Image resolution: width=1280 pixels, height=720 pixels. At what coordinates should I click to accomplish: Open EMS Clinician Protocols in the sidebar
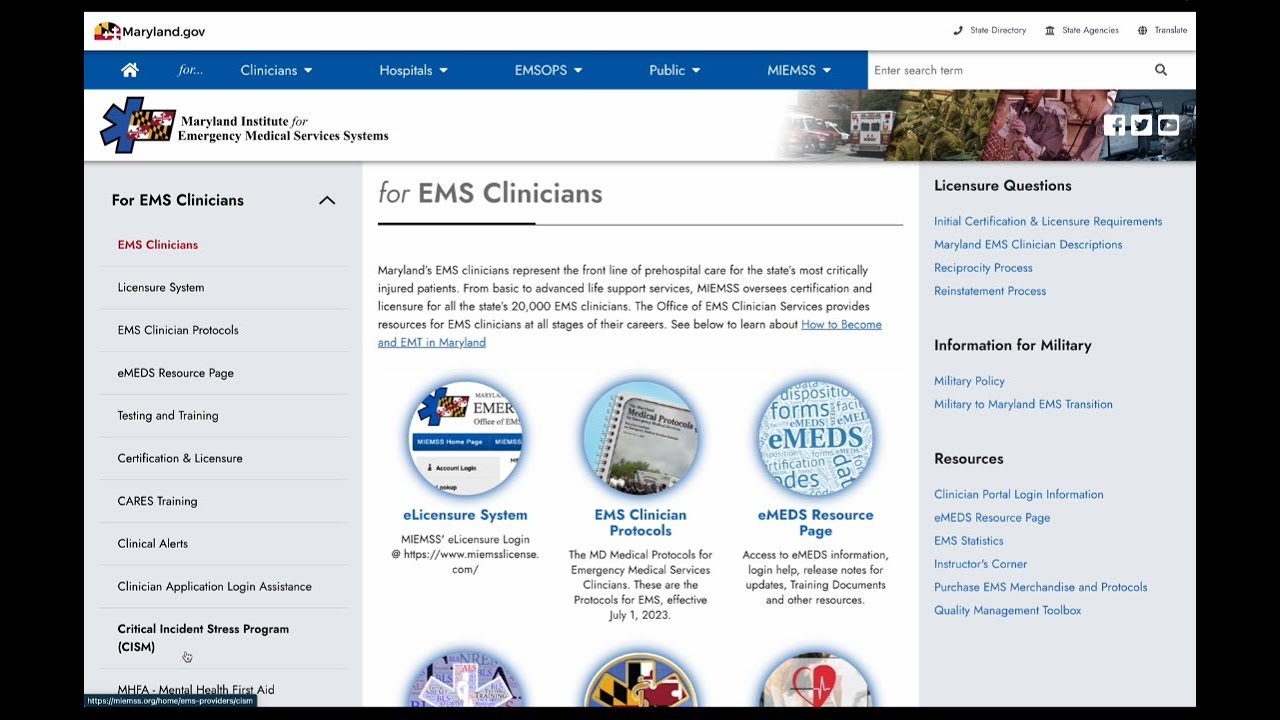(178, 330)
